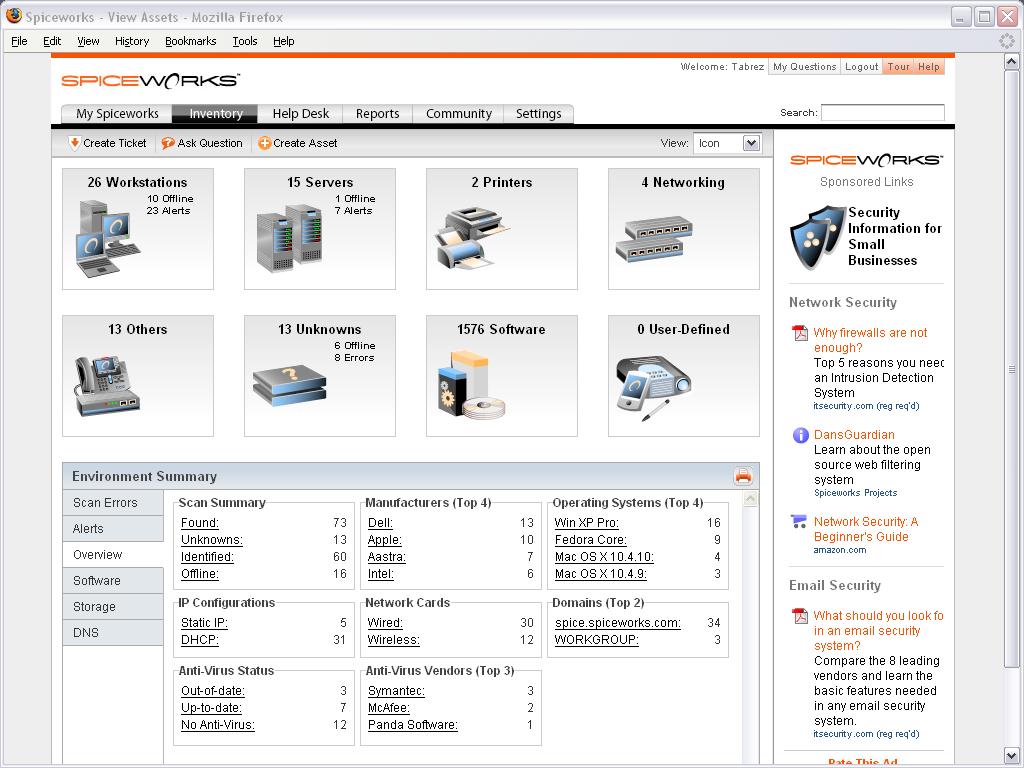Click the Spiceworks logo in header
The image size is (1024, 768).
tap(150, 80)
